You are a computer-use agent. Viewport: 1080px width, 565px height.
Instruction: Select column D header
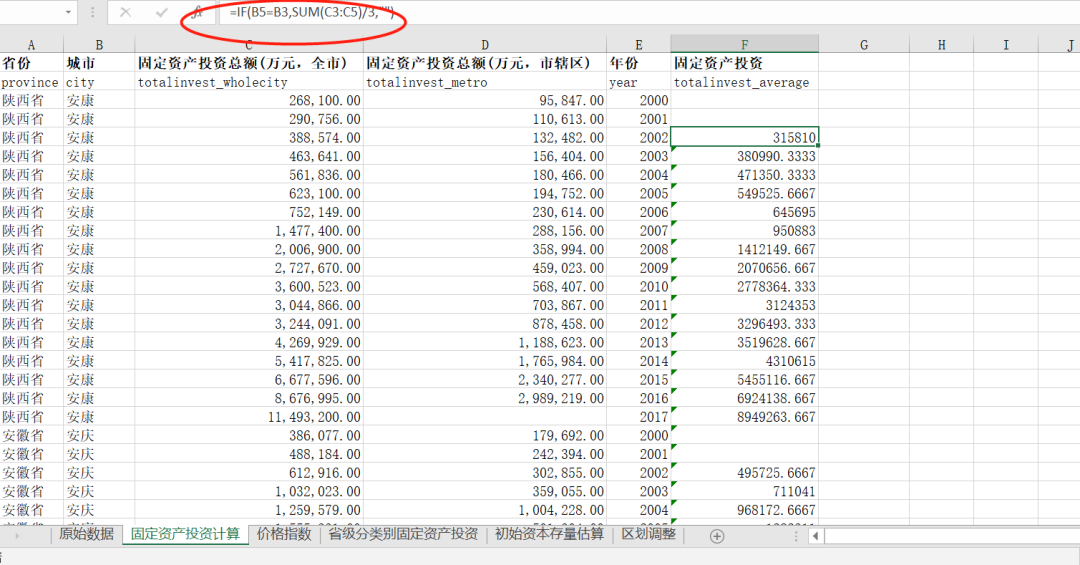pyautogui.click(x=485, y=45)
